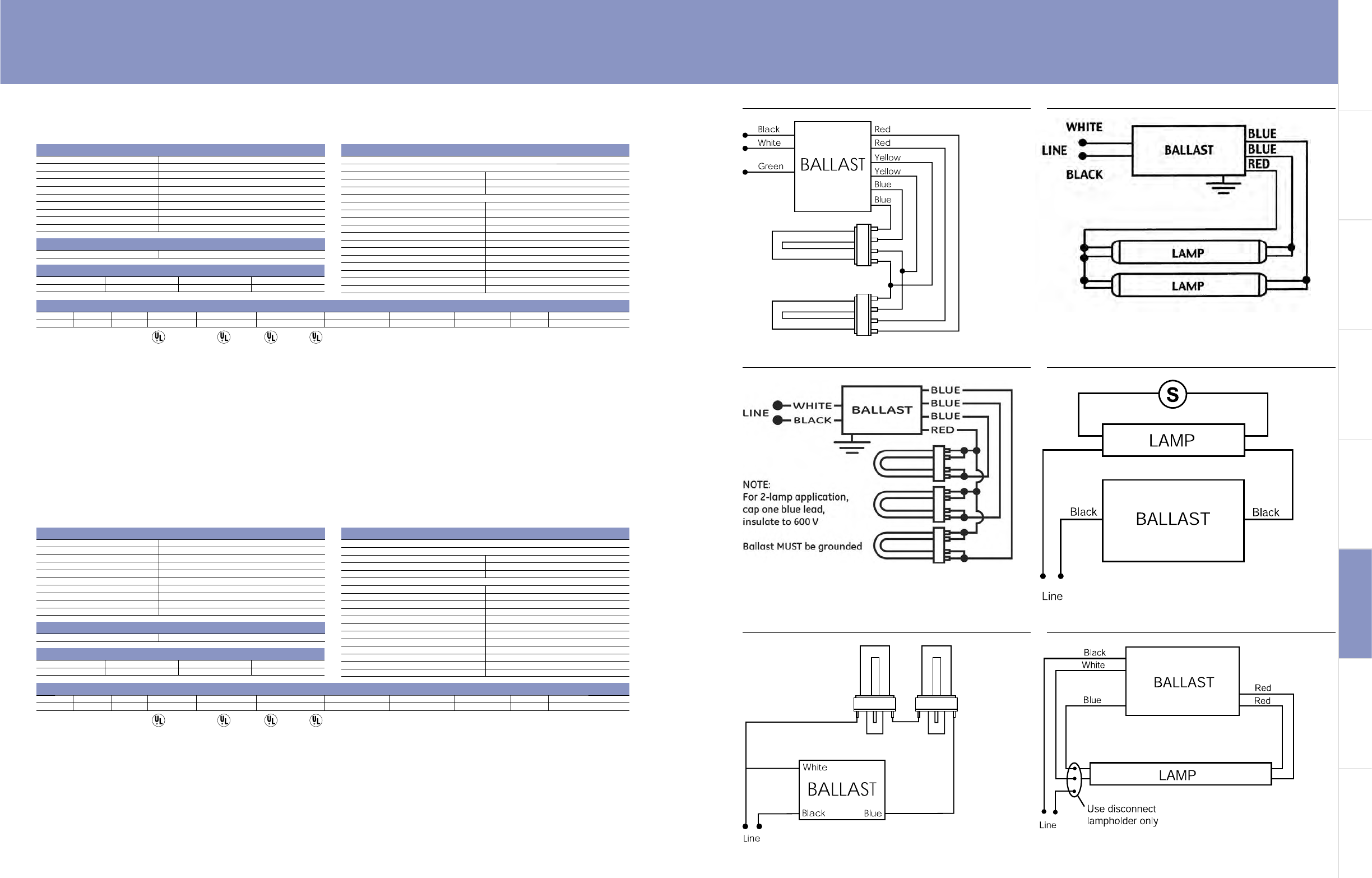The height and width of the screenshot is (878, 1372).
Task: Click the first UL mark under lower table
Action: 159,720
